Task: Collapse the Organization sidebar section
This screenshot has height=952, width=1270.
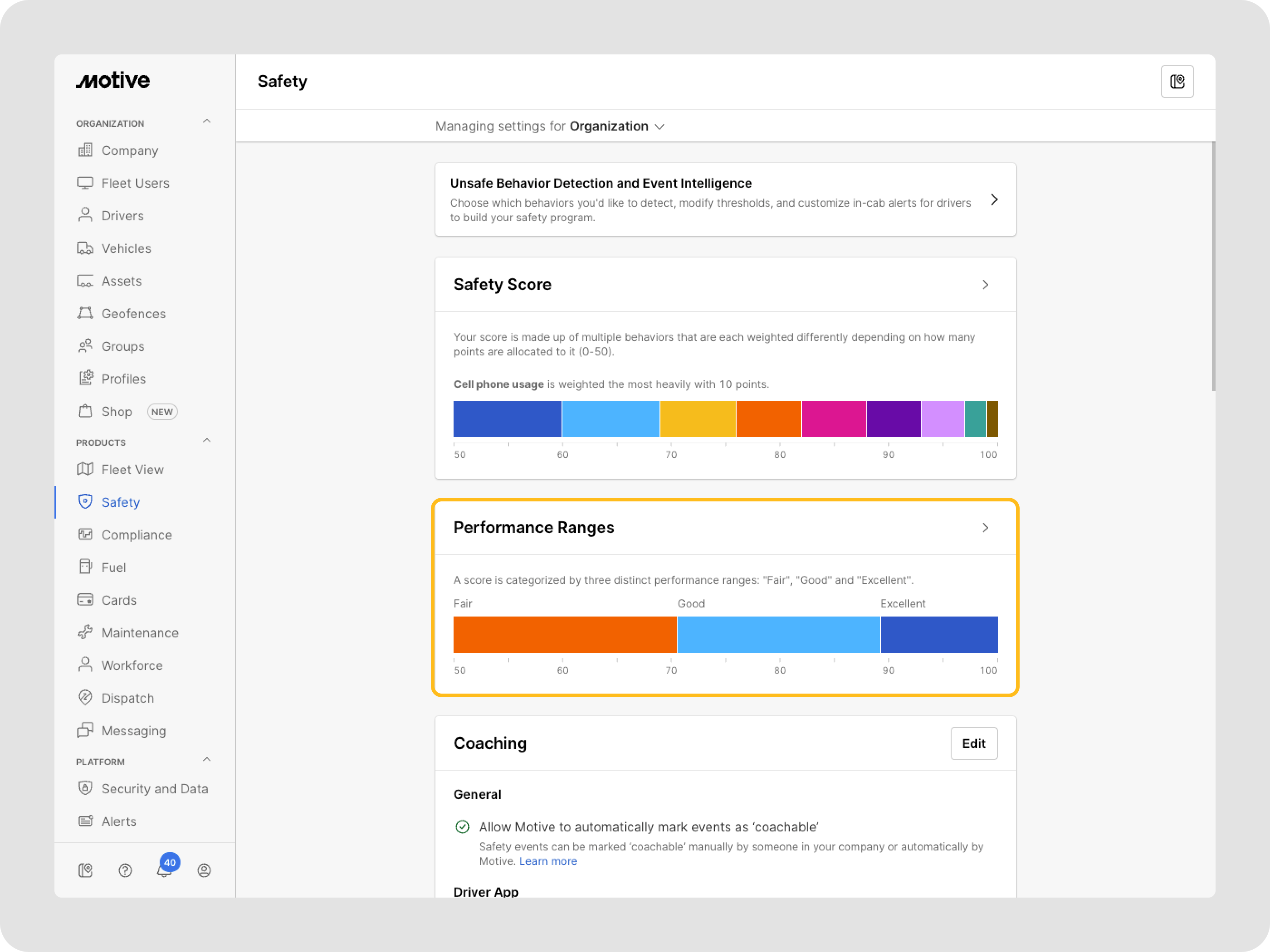Action: click(207, 121)
